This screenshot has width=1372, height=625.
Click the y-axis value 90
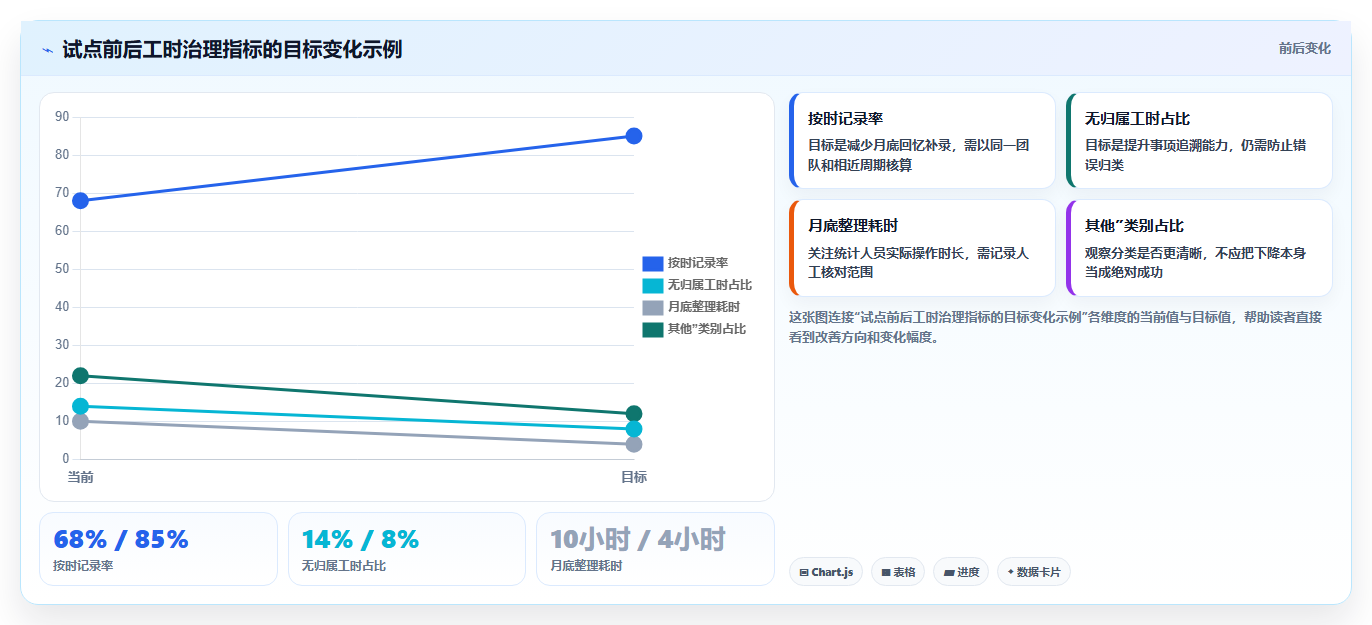point(62,117)
